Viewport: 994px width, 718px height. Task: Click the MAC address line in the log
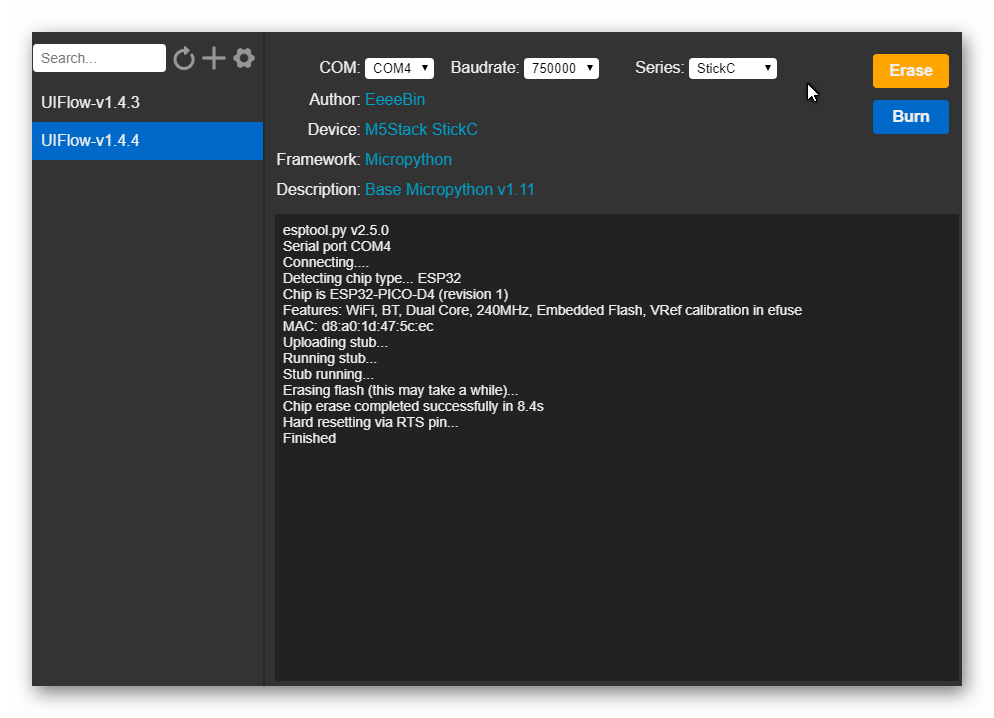(358, 326)
